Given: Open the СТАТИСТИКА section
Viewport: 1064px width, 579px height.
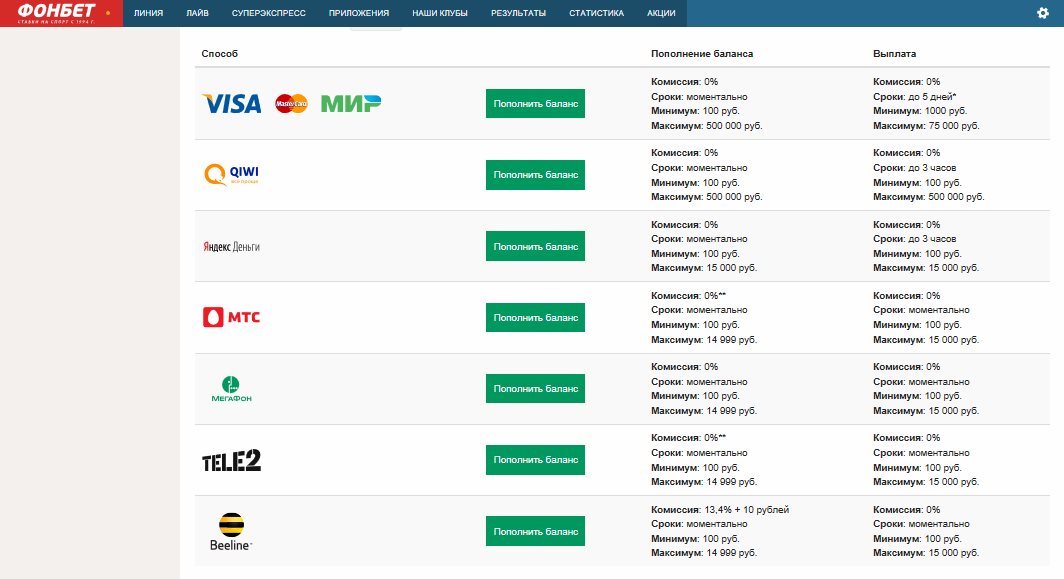Looking at the screenshot, I should pos(596,13).
